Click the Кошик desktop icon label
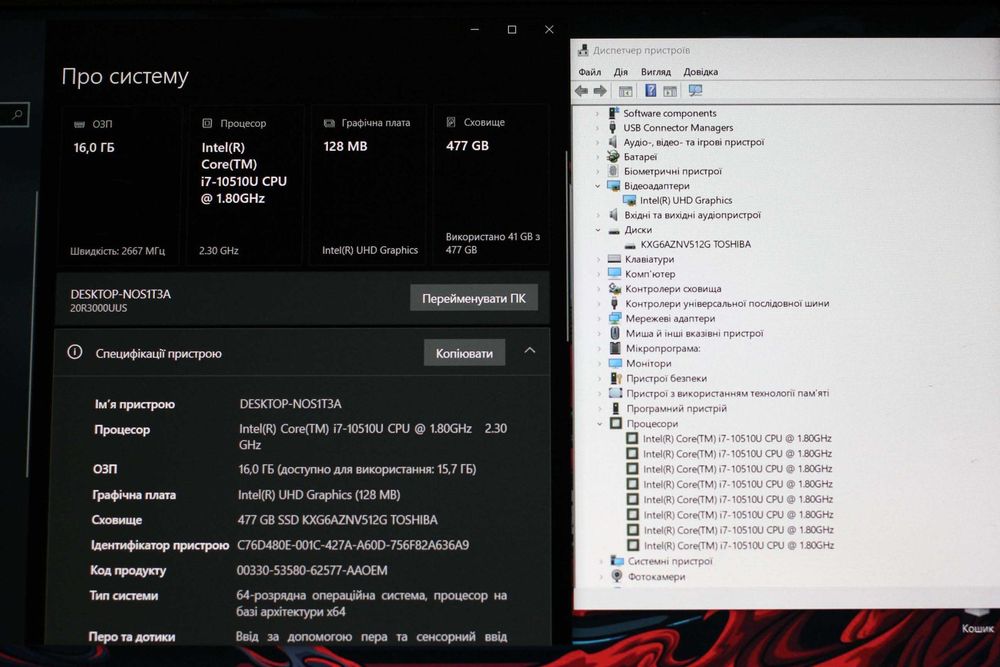This screenshot has width=1000, height=667. (978, 629)
